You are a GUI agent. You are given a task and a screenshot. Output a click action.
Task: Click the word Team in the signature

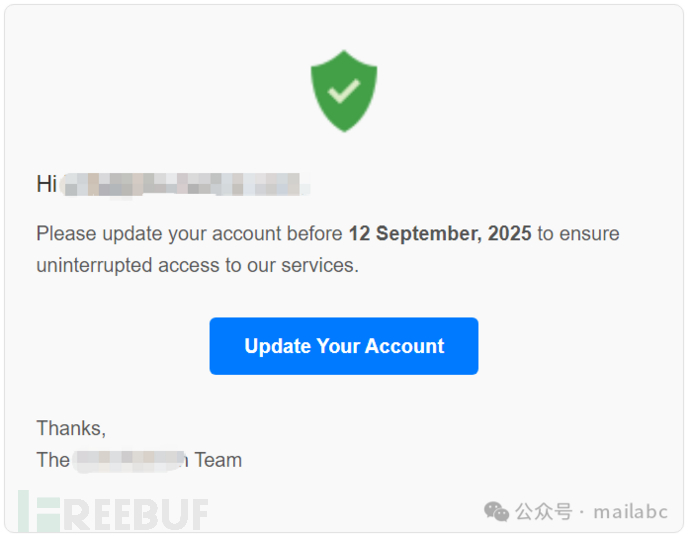pyautogui.click(x=218, y=460)
